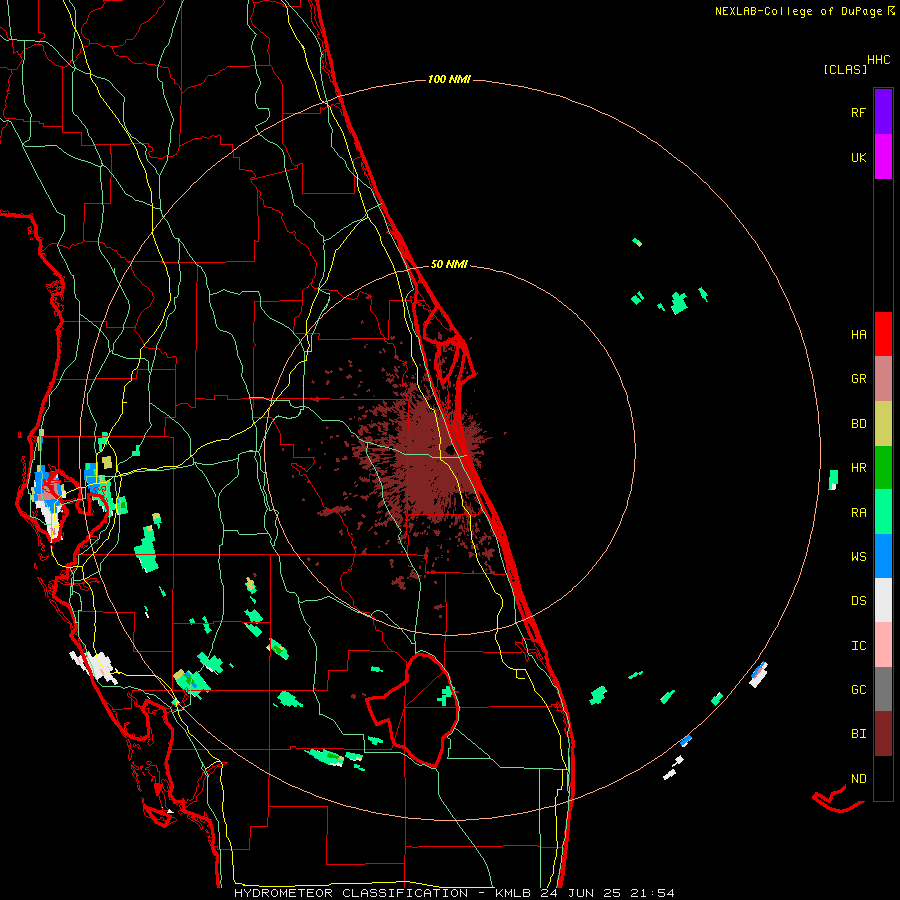900x900 pixels.
Task: Click the 50 NMI range ring label
Action: coord(449,265)
